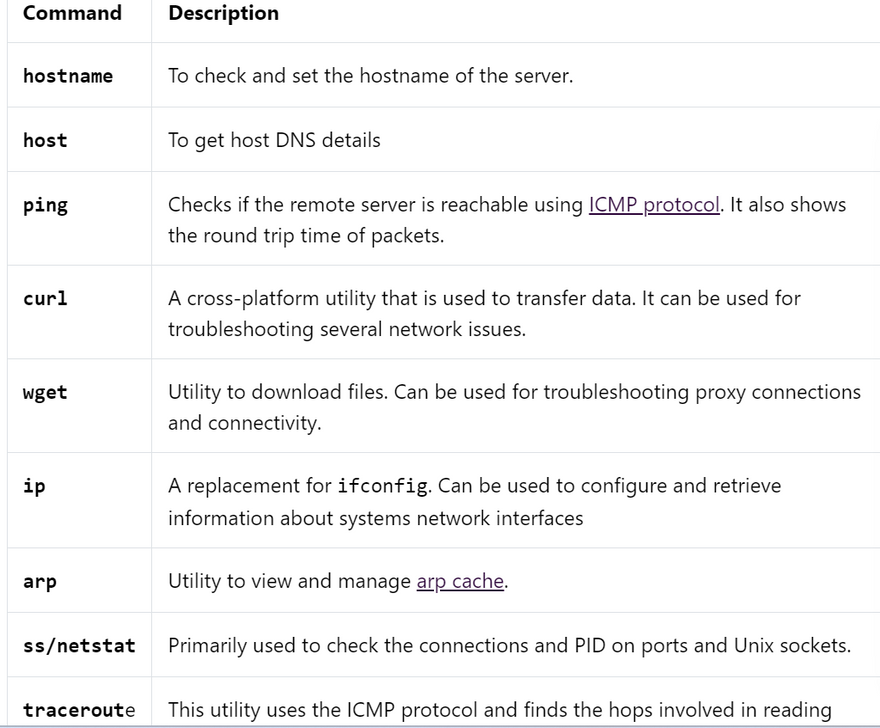Click the curl cross-platform utility description
Image resolution: width=880 pixels, height=728 pixels.
pos(484,299)
